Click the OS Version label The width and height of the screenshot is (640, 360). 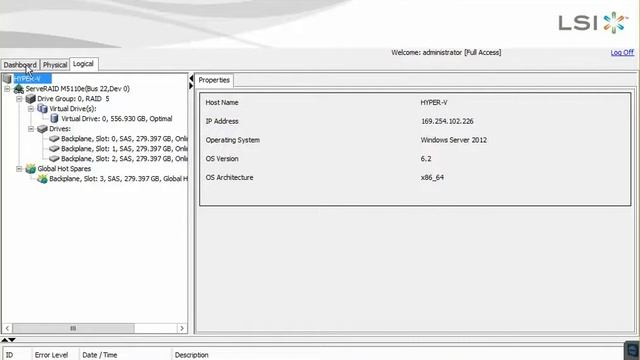(222, 159)
